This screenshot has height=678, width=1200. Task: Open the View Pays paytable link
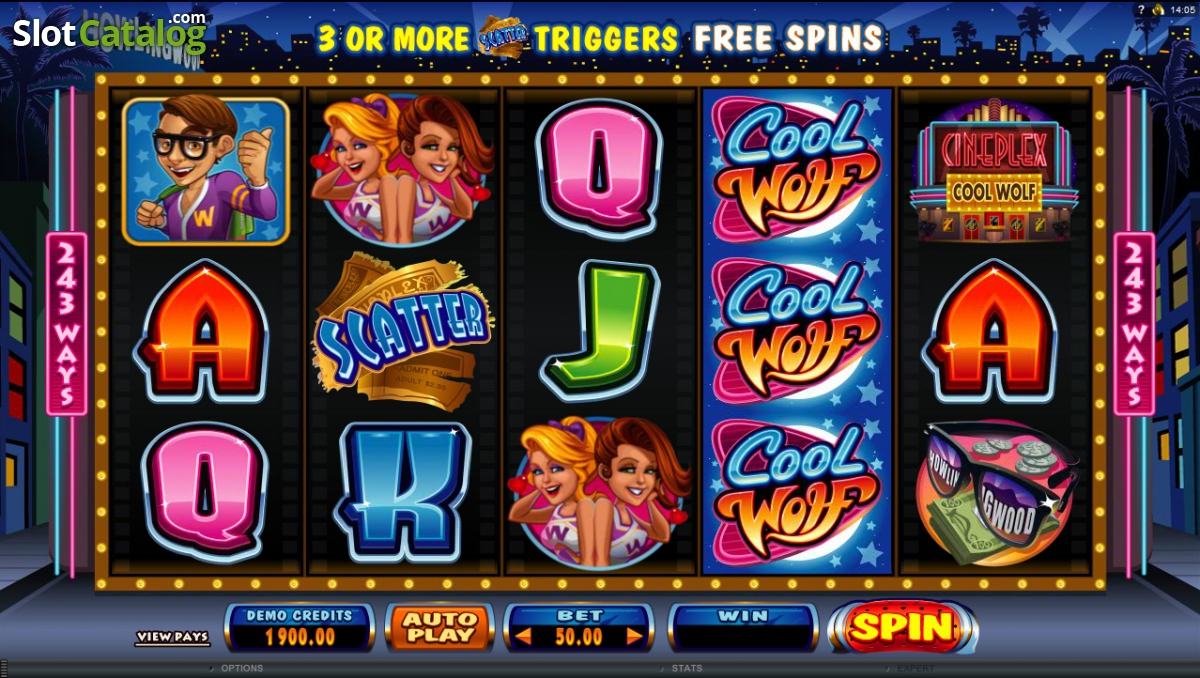click(173, 637)
